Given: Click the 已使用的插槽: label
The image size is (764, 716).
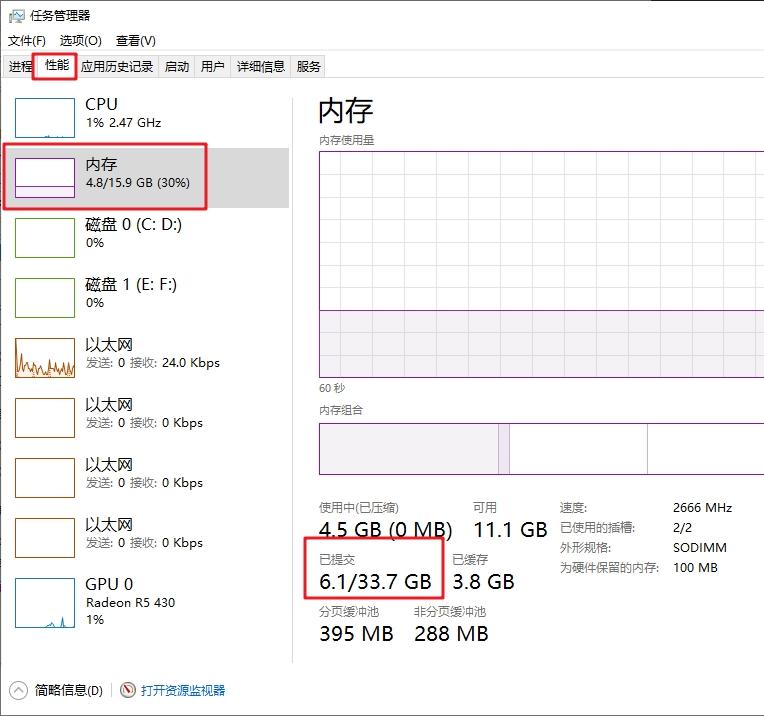Looking at the screenshot, I should [597, 527].
